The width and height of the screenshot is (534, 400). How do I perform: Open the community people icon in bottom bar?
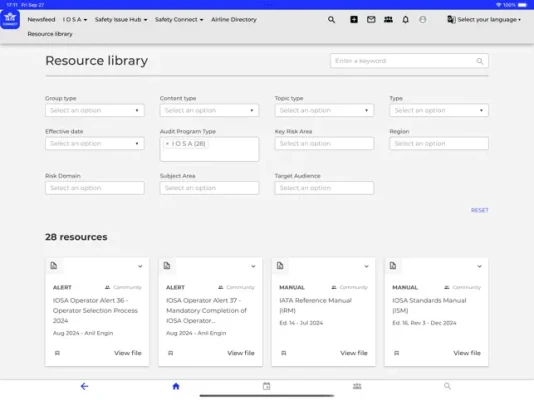(x=357, y=386)
